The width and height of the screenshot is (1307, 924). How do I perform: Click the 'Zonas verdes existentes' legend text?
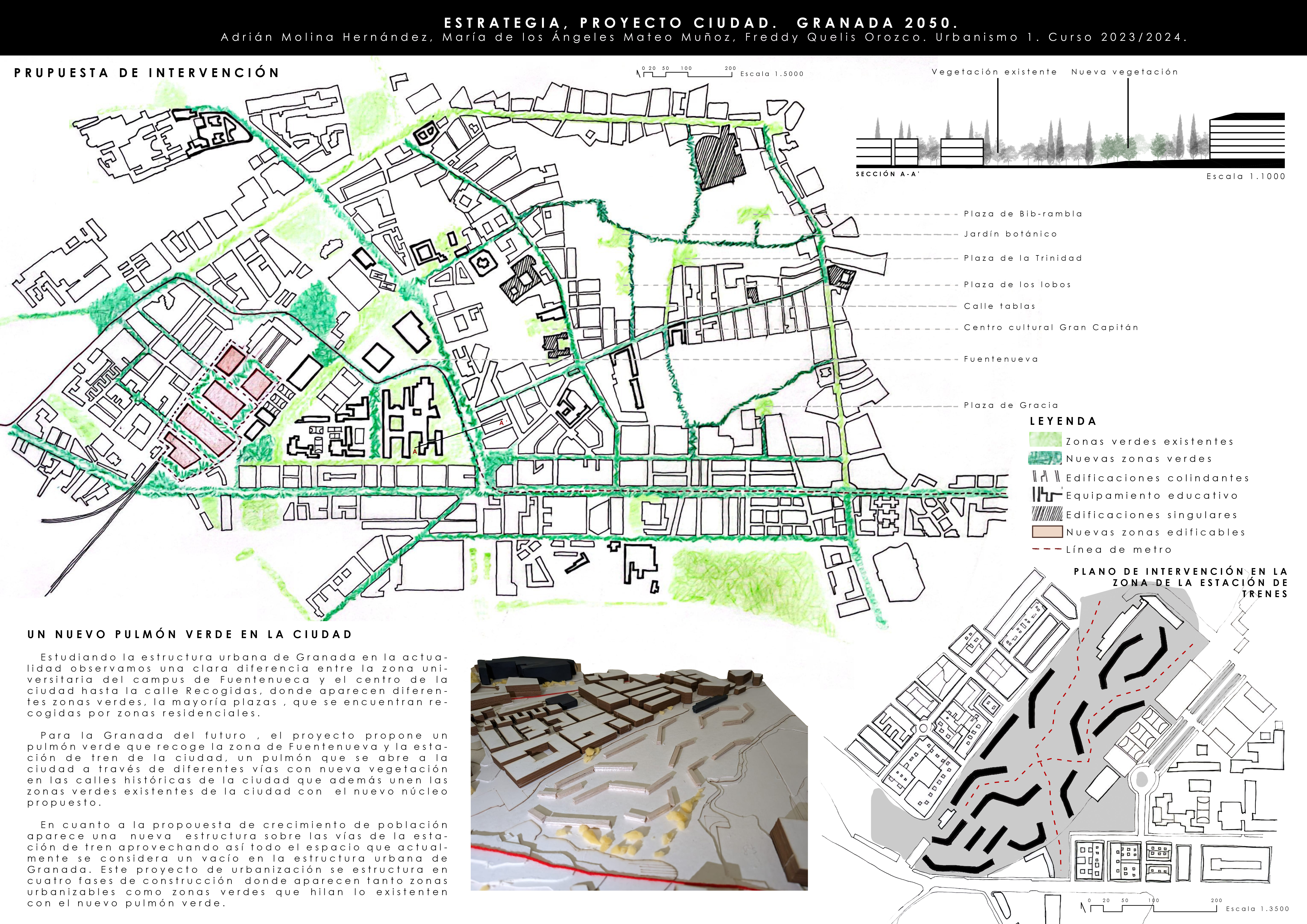pyautogui.click(x=1150, y=442)
